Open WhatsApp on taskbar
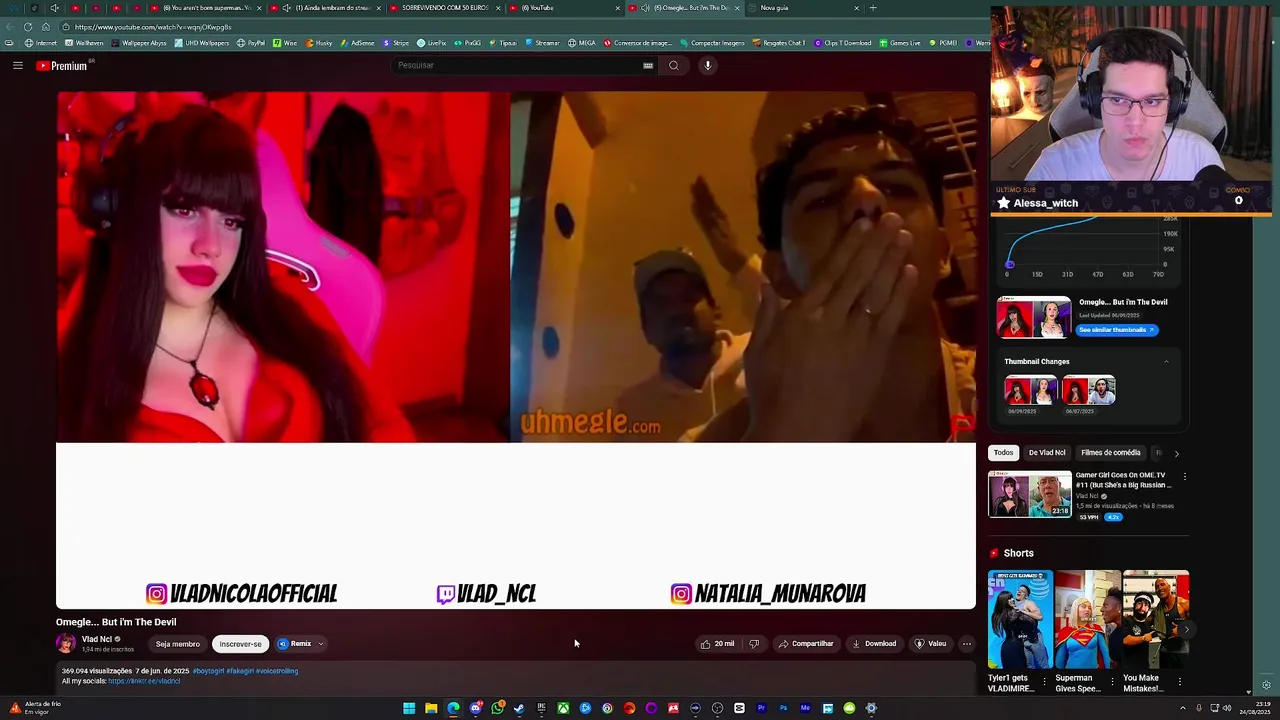The width and height of the screenshot is (1280, 720). coord(497,708)
